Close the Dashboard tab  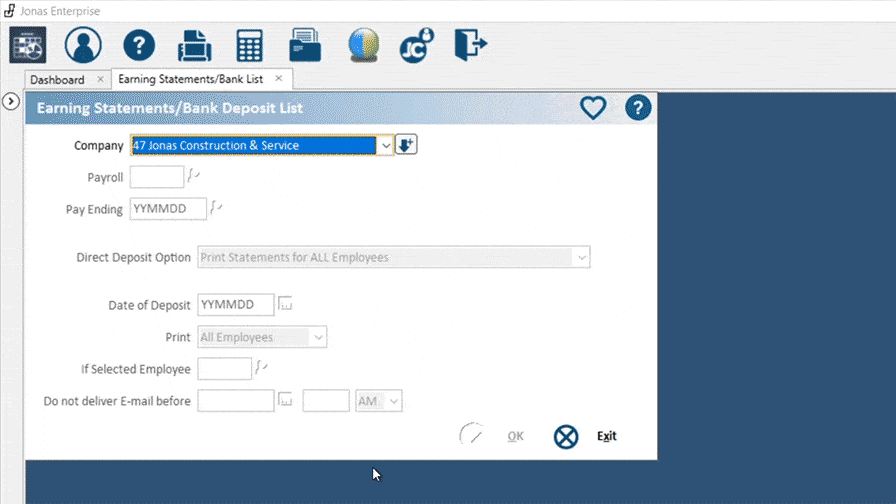[101, 79]
